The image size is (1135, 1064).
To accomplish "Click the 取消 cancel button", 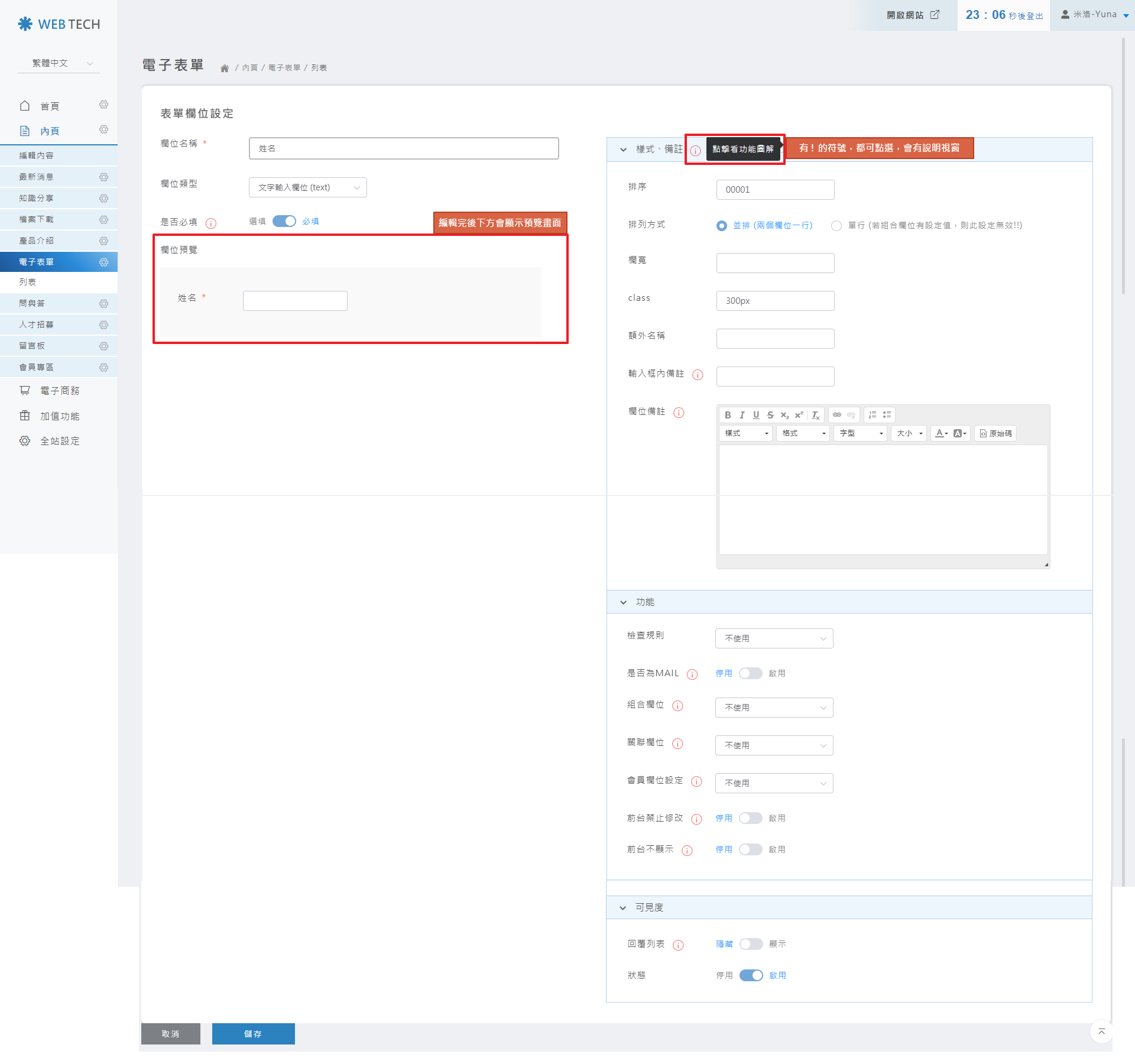I will 170,1034.
